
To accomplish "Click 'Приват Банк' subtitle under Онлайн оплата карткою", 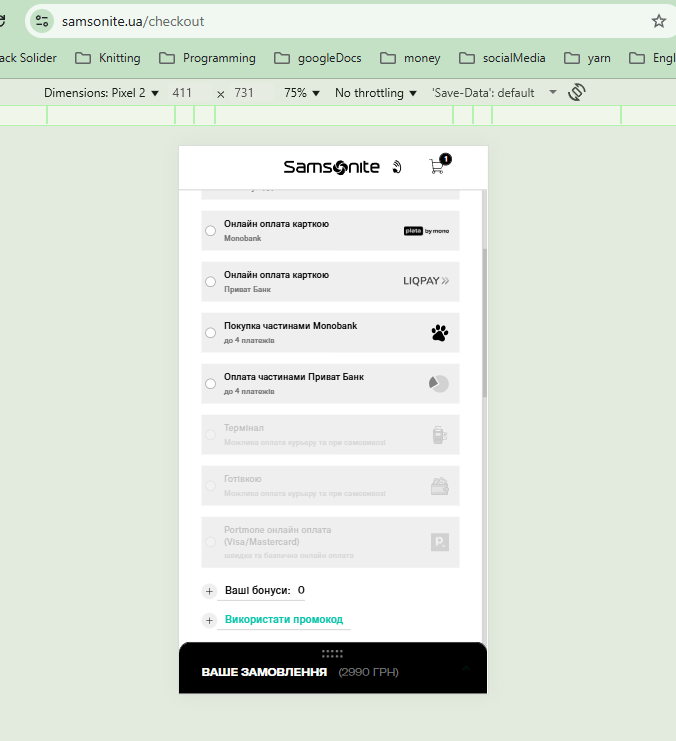I will (x=247, y=289).
